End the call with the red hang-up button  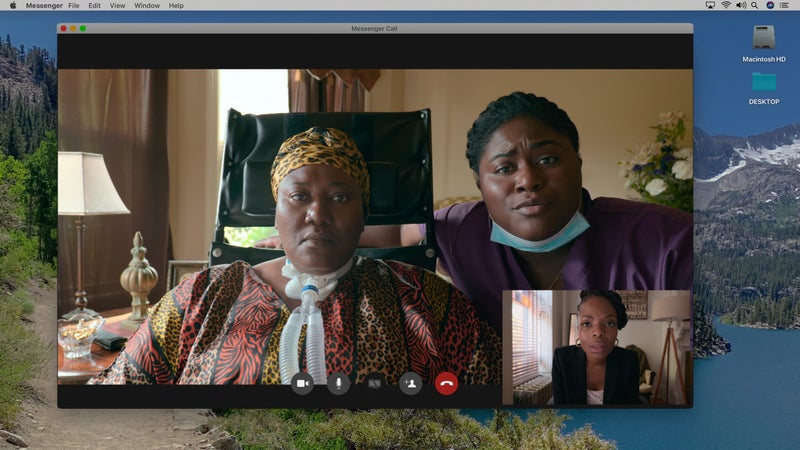[x=446, y=383]
